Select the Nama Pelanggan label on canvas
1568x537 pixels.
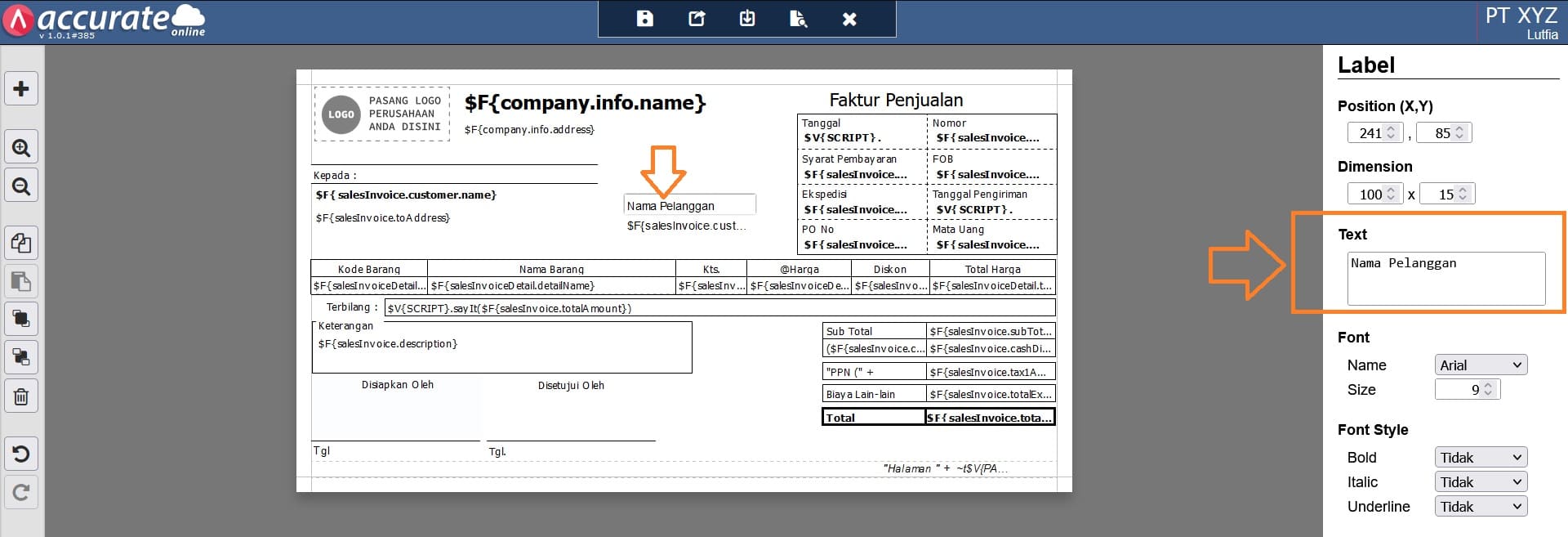pyautogui.click(x=688, y=206)
